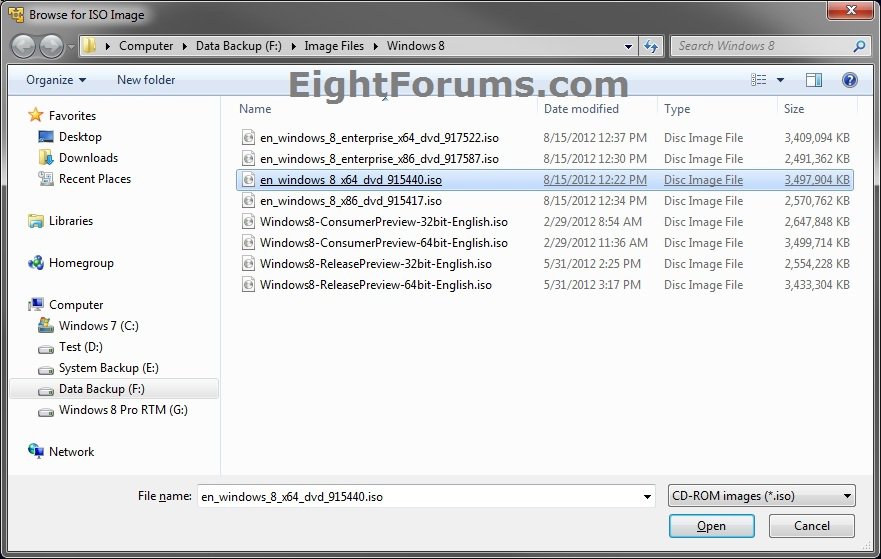Click the Network icon
881x559 pixels.
35,451
